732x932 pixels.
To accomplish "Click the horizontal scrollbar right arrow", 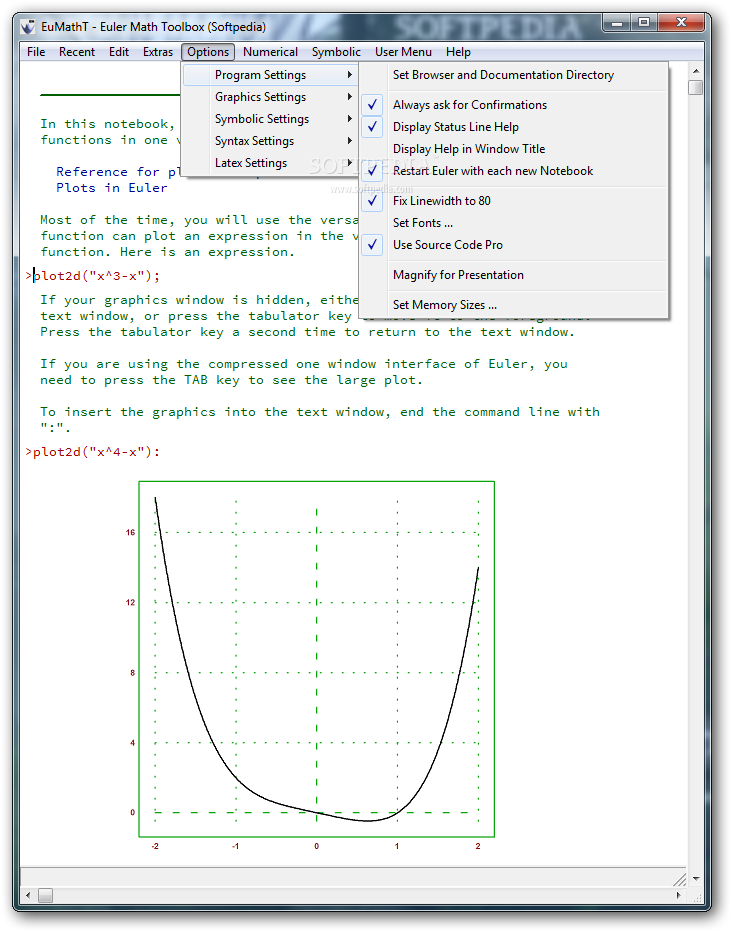I will (x=679, y=895).
